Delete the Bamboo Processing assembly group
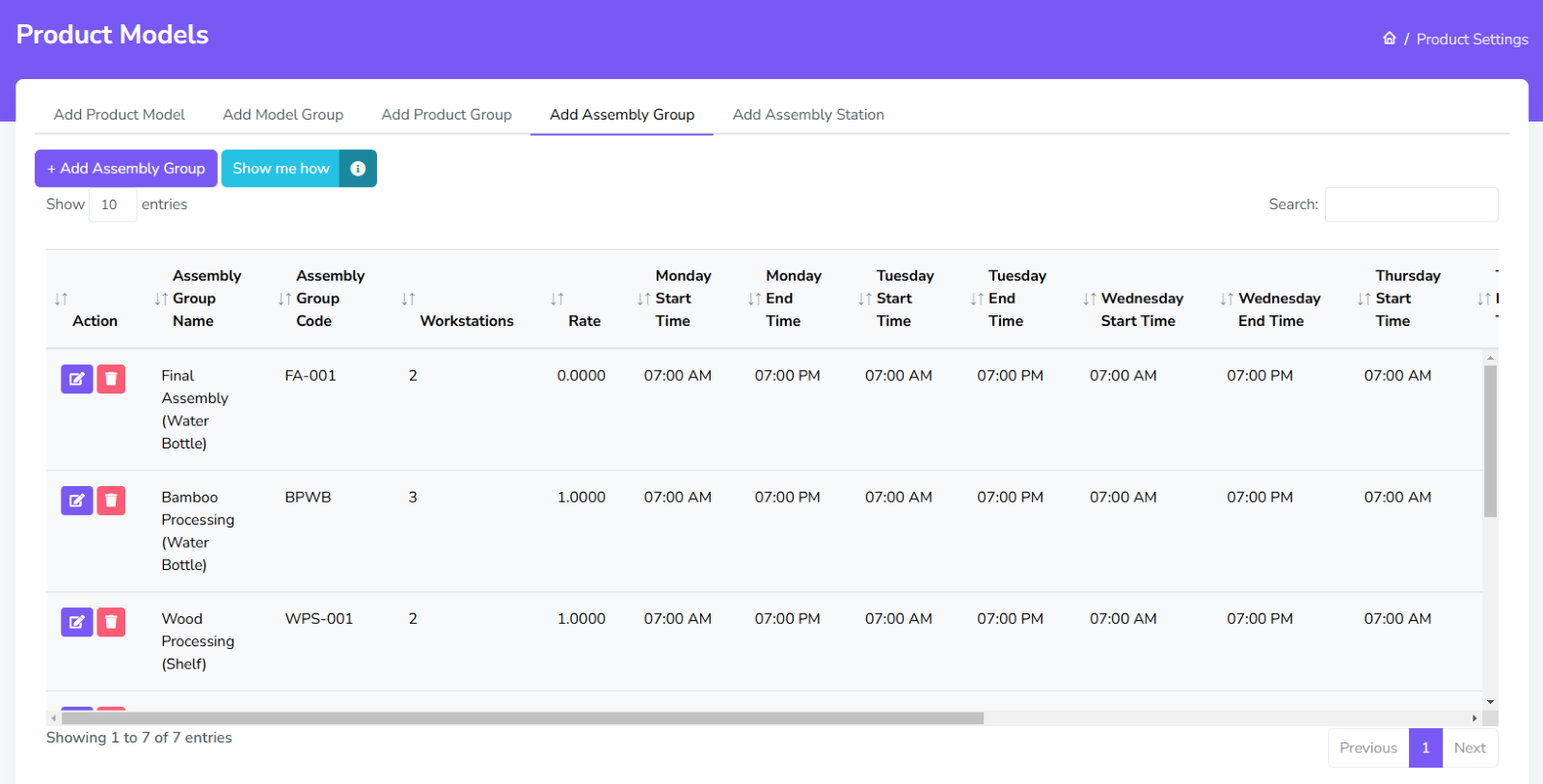 coord(111,500)
